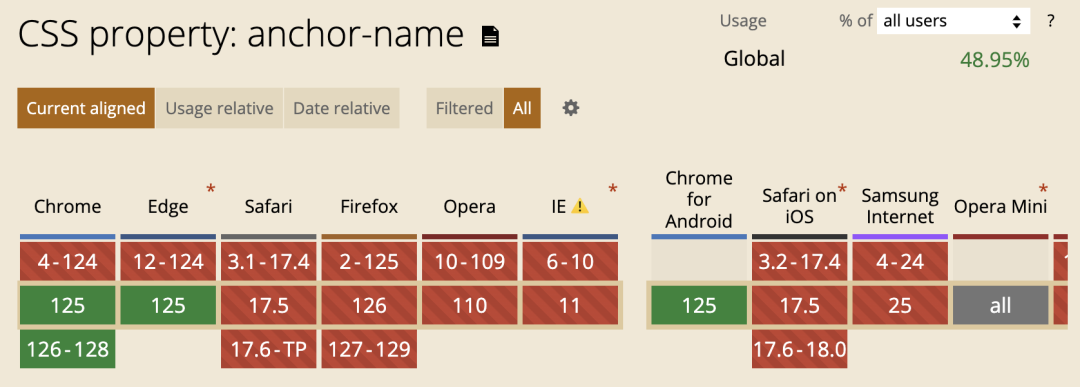Select IE 11 version cell
Viewport: 1080px width, 387px height.
tap(570, 305)
